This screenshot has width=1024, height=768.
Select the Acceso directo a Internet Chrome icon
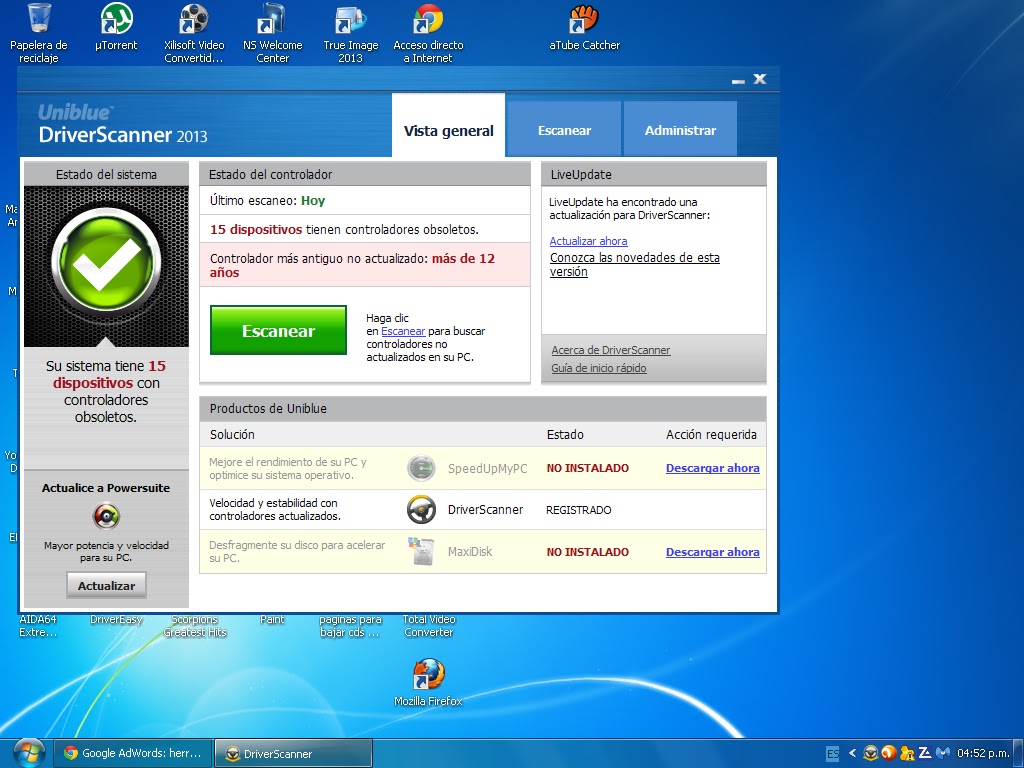428,33
